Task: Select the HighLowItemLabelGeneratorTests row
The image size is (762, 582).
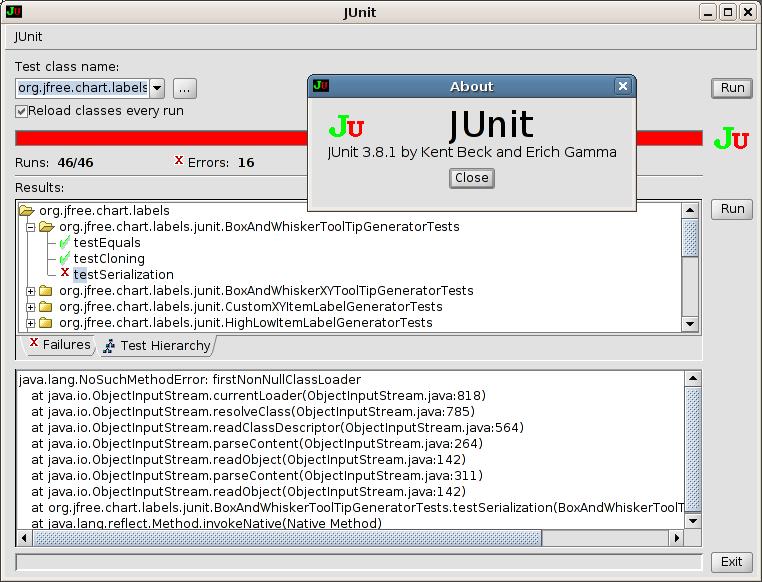Action: pos(245,323)
